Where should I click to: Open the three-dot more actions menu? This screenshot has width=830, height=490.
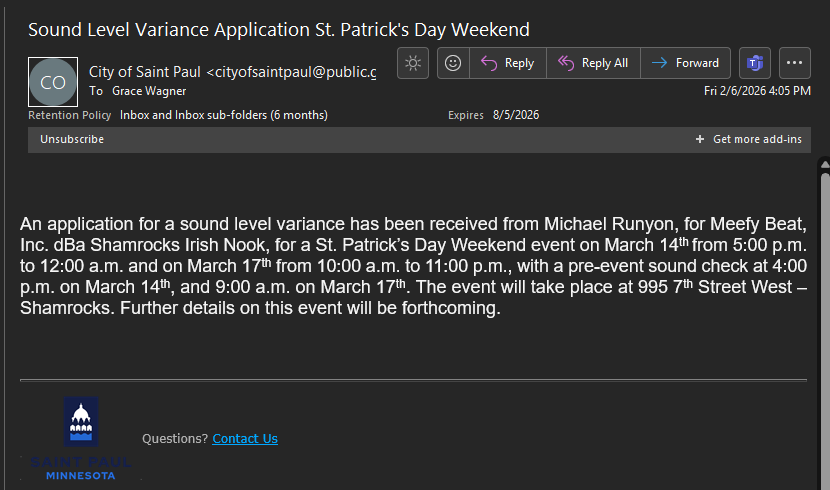pyautogui.click(x=795, y=63)
